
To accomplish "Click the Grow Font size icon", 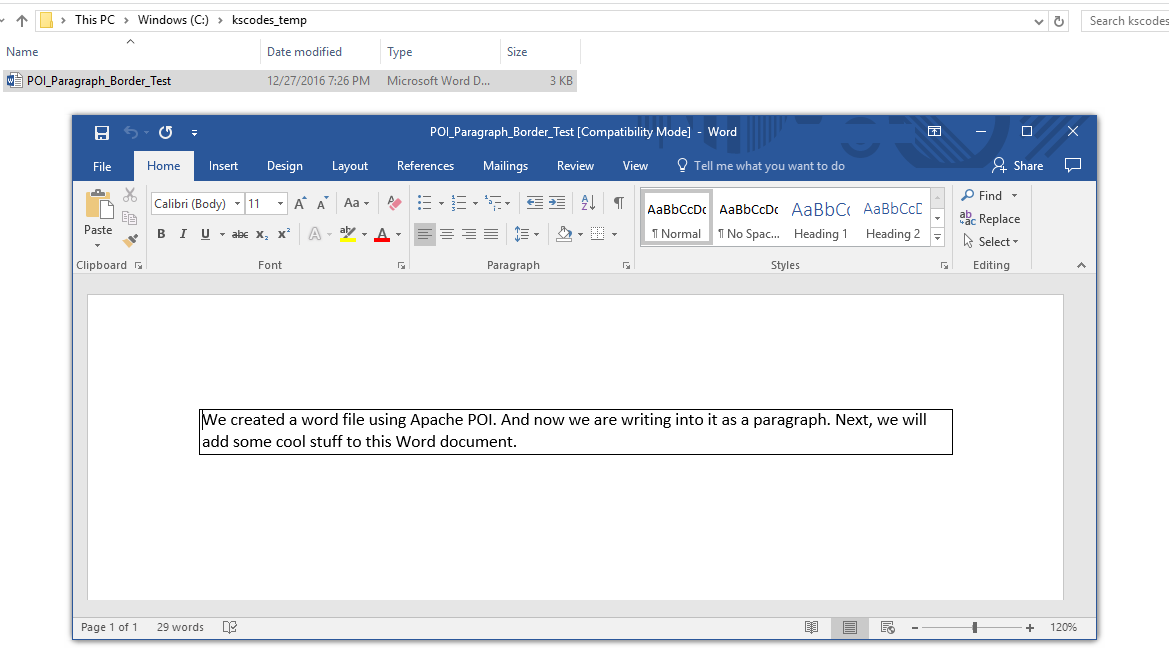I will coord(300,204).
